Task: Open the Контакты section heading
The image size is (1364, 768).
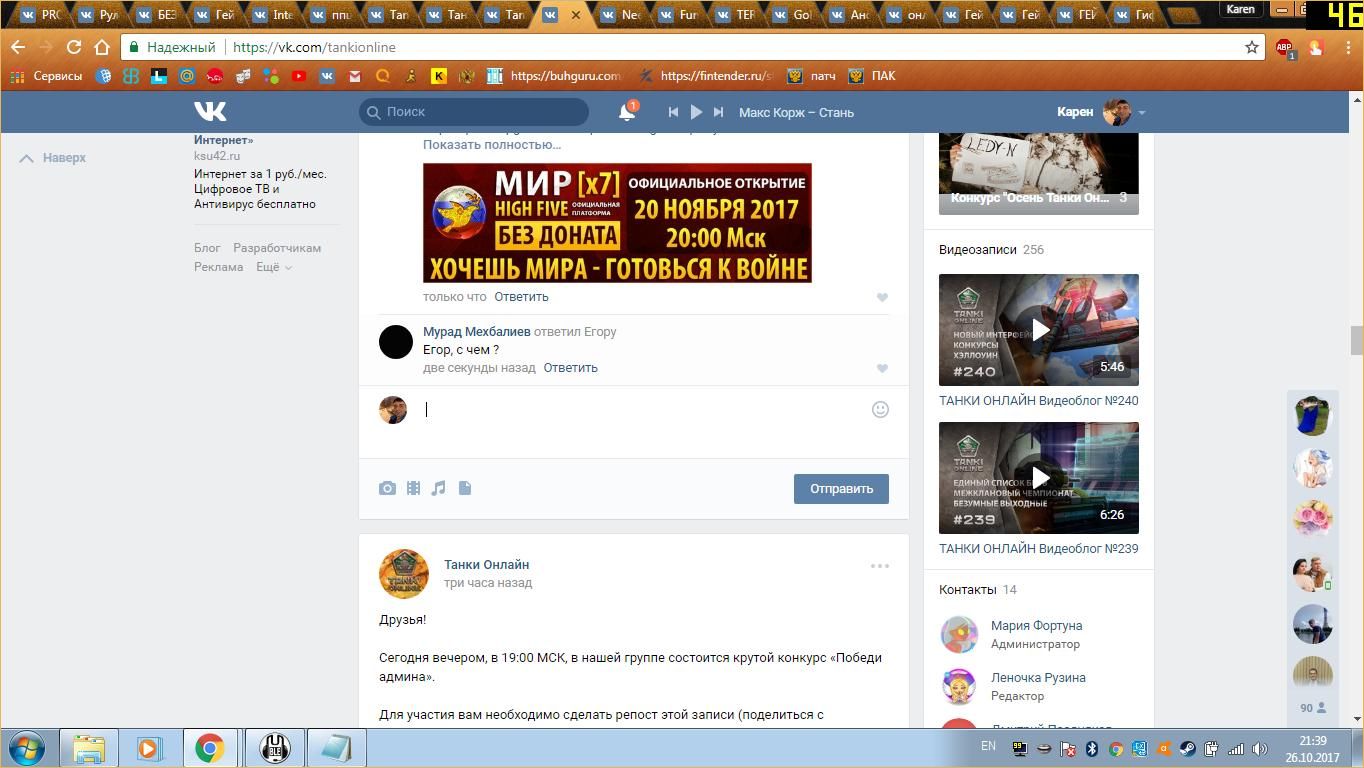Action: (x=967, y=590)
